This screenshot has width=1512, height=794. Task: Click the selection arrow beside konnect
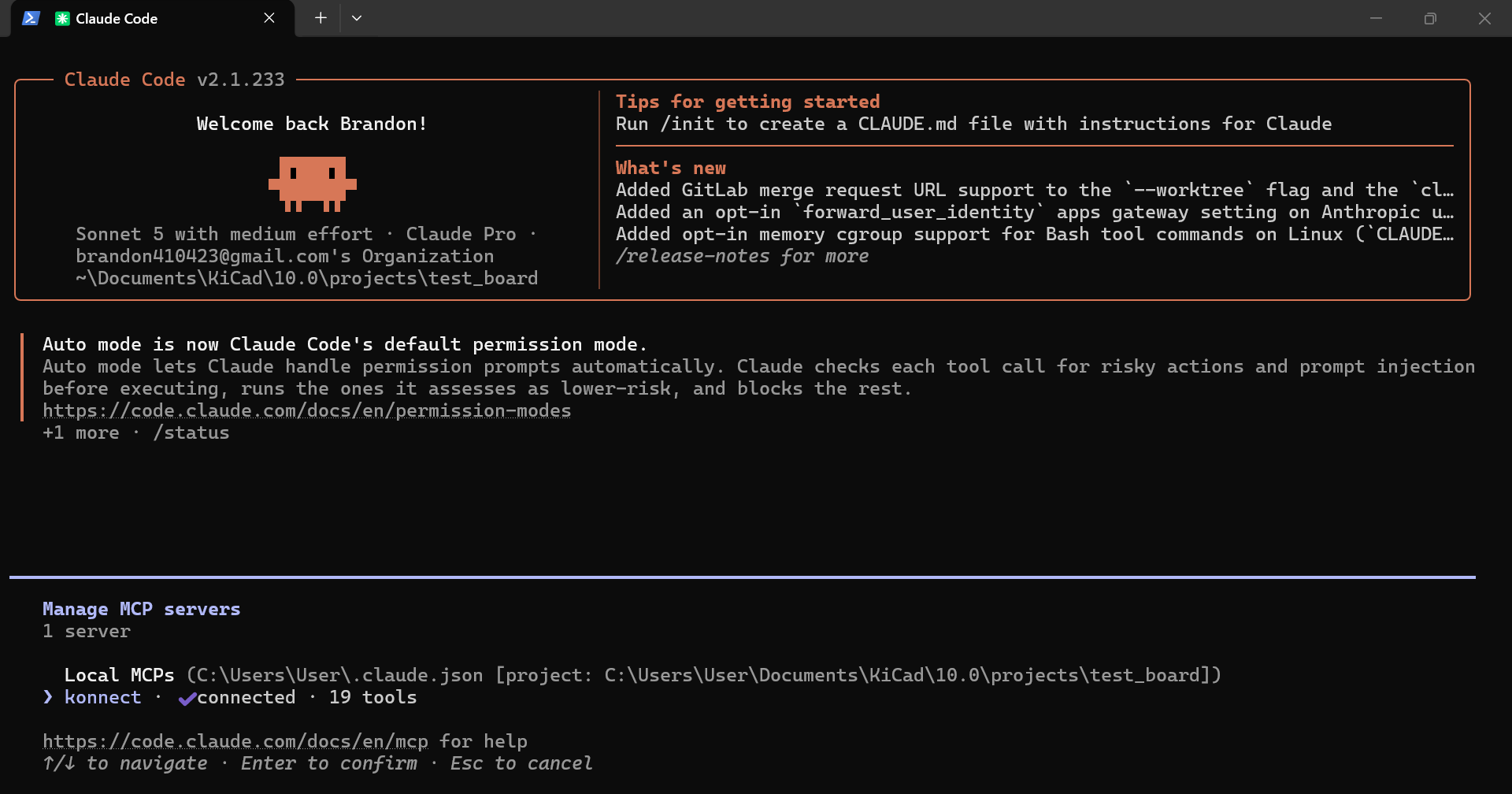pyautogui.click(x=48, y=697)
